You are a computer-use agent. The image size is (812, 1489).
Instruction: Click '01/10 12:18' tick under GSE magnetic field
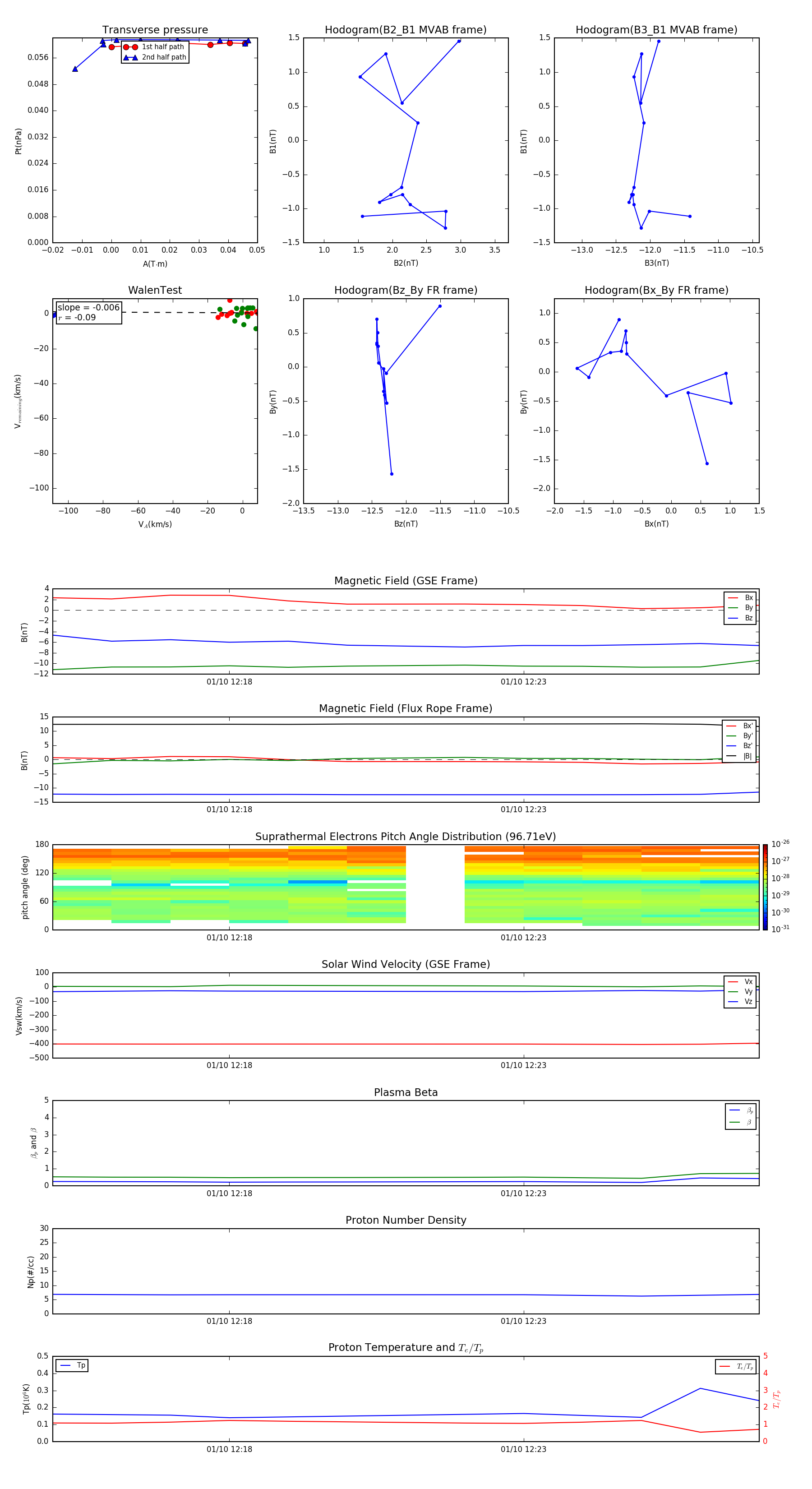(230, 681)
